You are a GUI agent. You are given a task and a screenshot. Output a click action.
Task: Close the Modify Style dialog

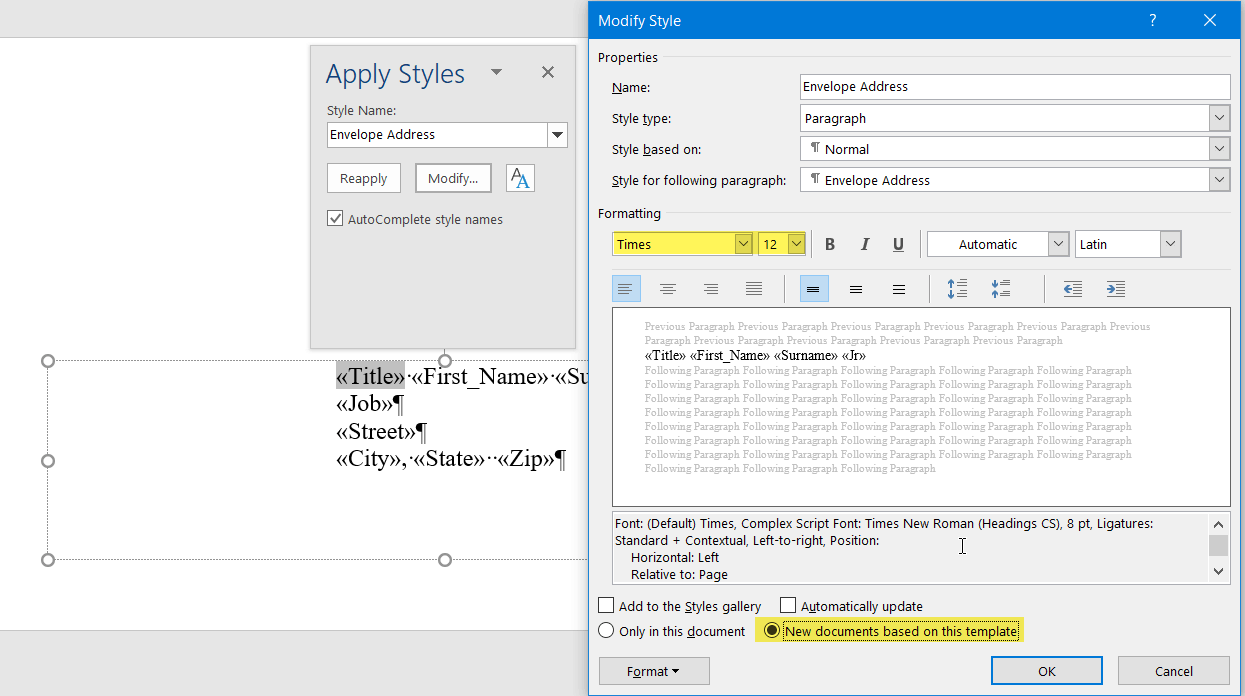(1210, 20)
